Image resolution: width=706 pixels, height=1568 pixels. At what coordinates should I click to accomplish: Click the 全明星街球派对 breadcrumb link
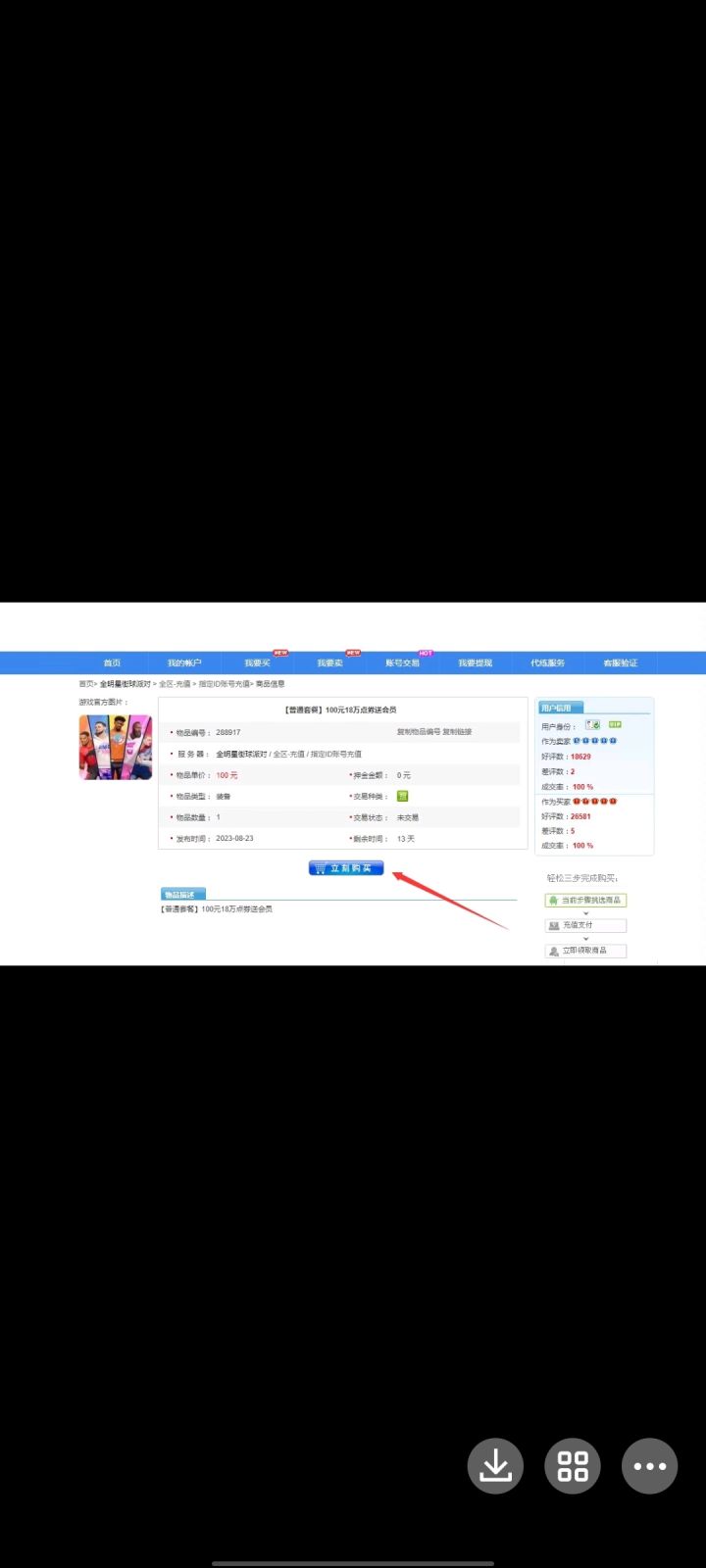[126, 684]
